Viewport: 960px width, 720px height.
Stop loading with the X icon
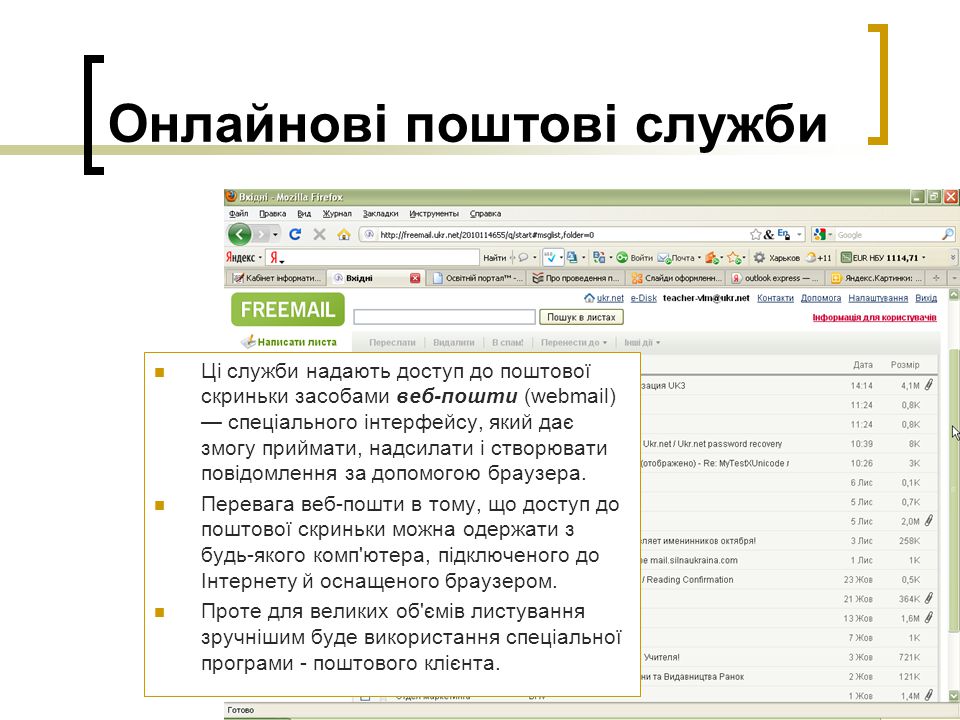[x=319, y=234]
